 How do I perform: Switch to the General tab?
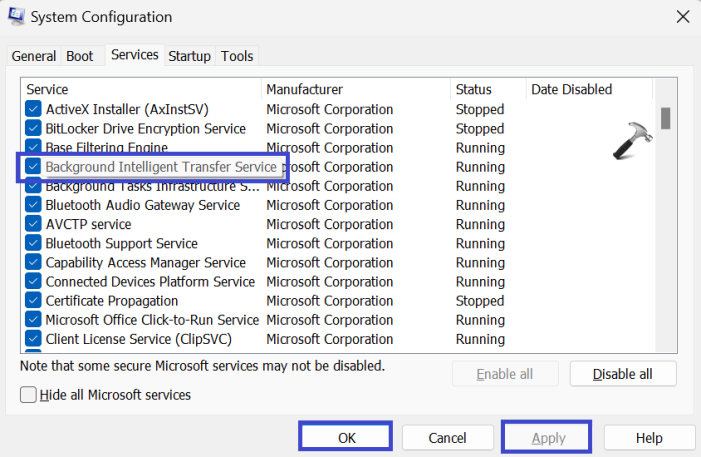33,56
